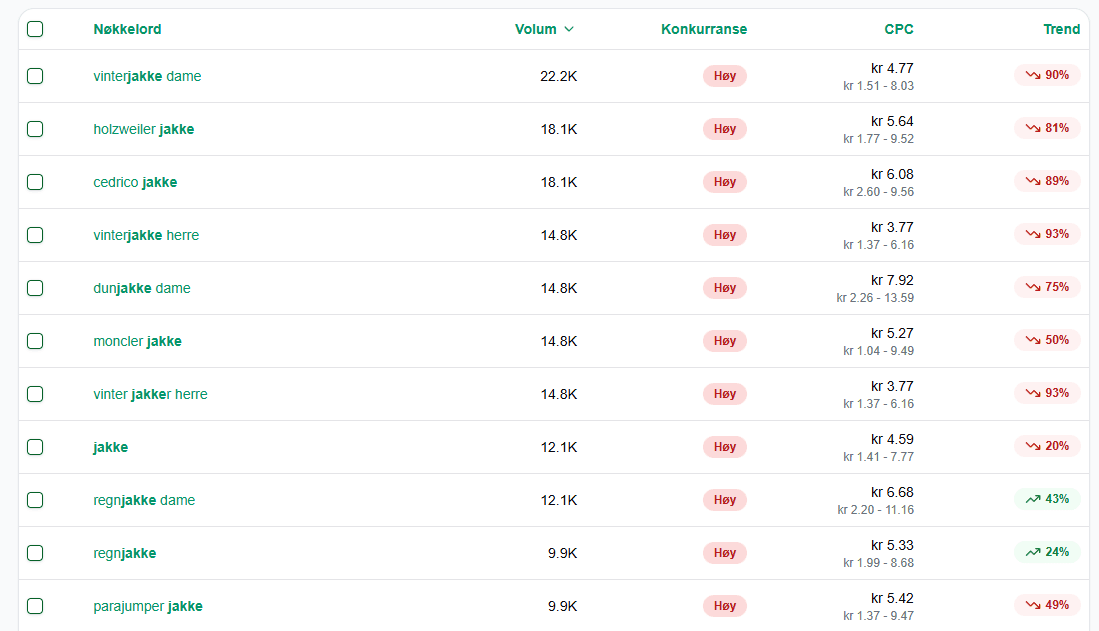This screenshot has width=1099, height=631.
Task: Click the 81% trend badge for holzweiler jakke
Action: coord(1047,128)
